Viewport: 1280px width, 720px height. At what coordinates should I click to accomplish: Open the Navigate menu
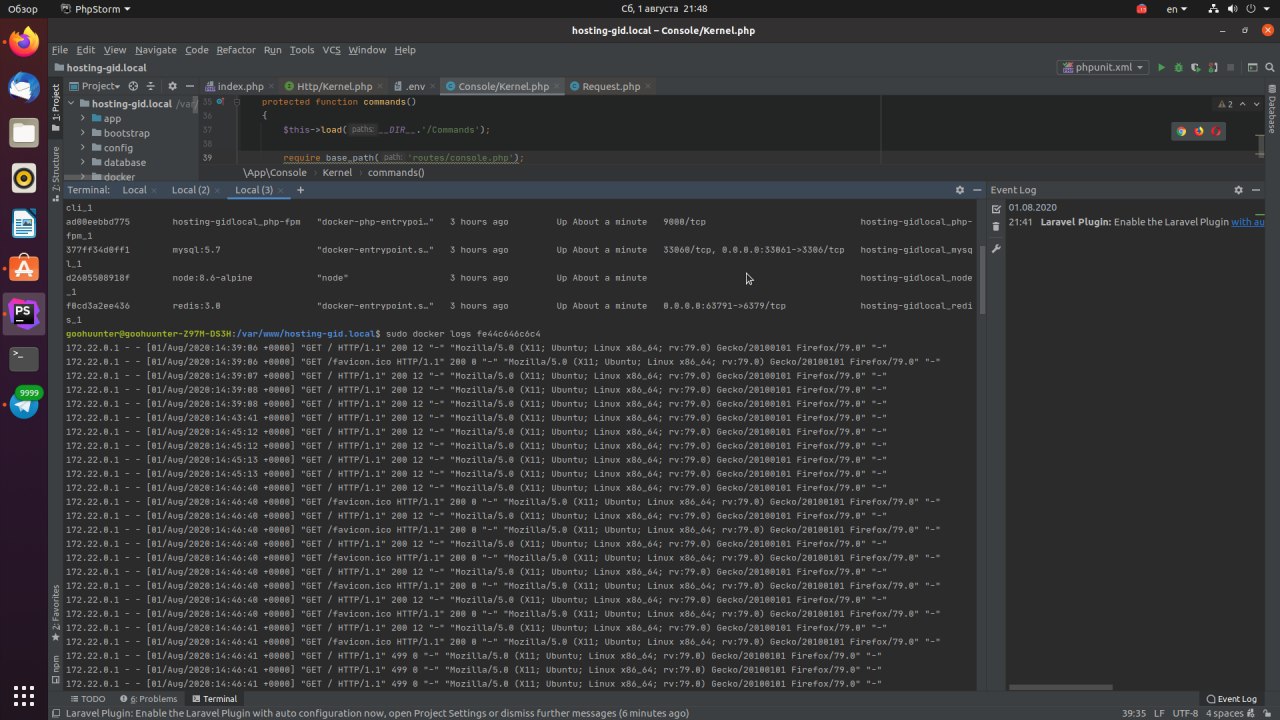click(x=155, y=50)
